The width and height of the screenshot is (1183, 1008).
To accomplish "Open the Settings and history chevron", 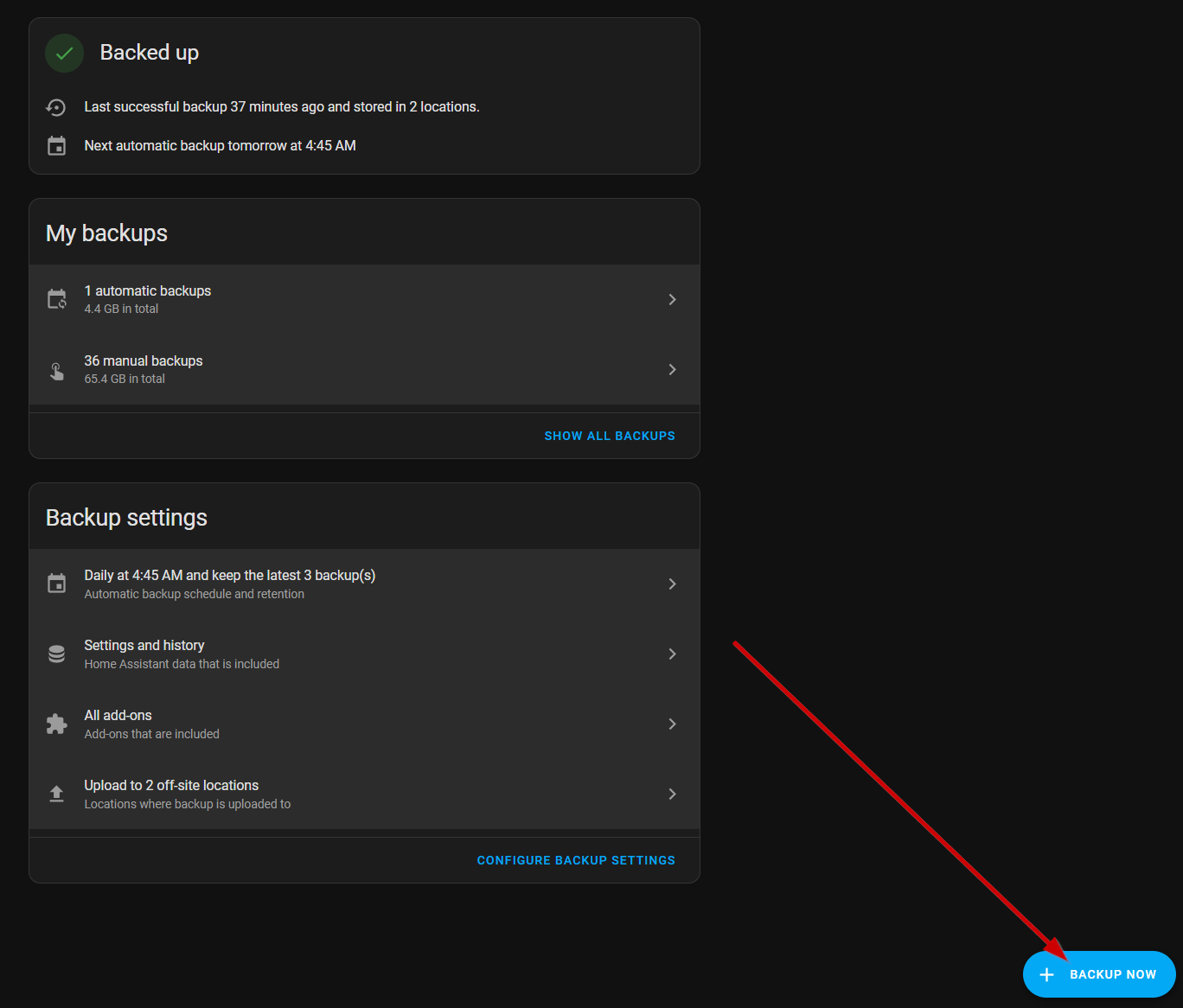I will pyautogui.click(x=672, y=654).
